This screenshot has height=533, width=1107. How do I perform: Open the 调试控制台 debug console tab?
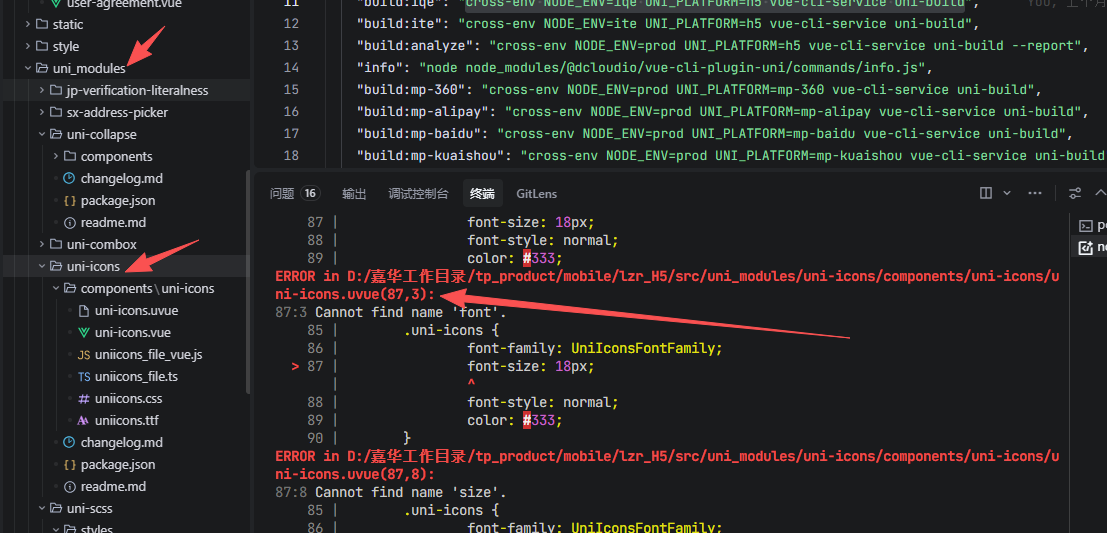[x=418, y=193]
